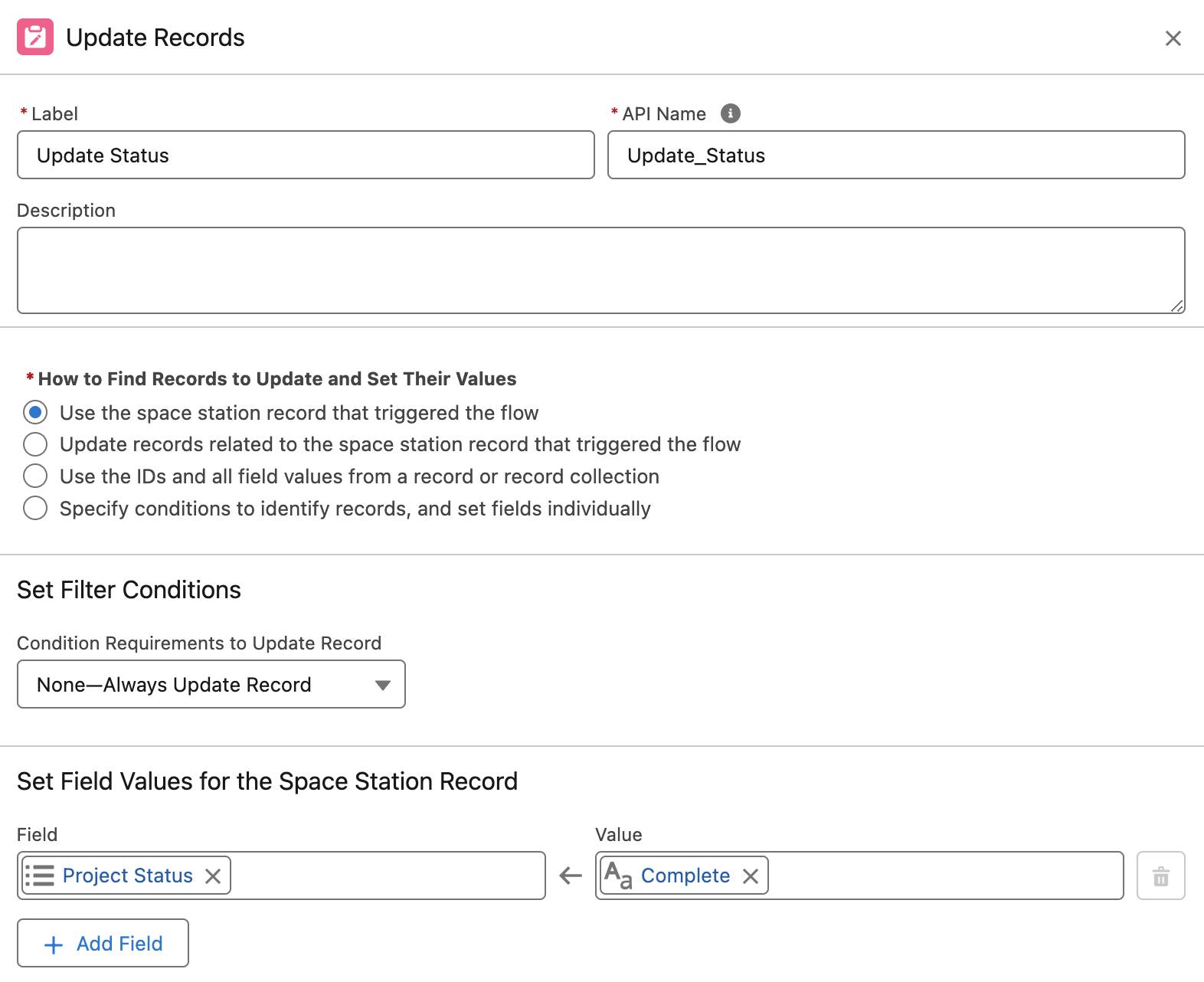
Task: Click the Value combobox empty area
Action: click(x=944, y=876)
